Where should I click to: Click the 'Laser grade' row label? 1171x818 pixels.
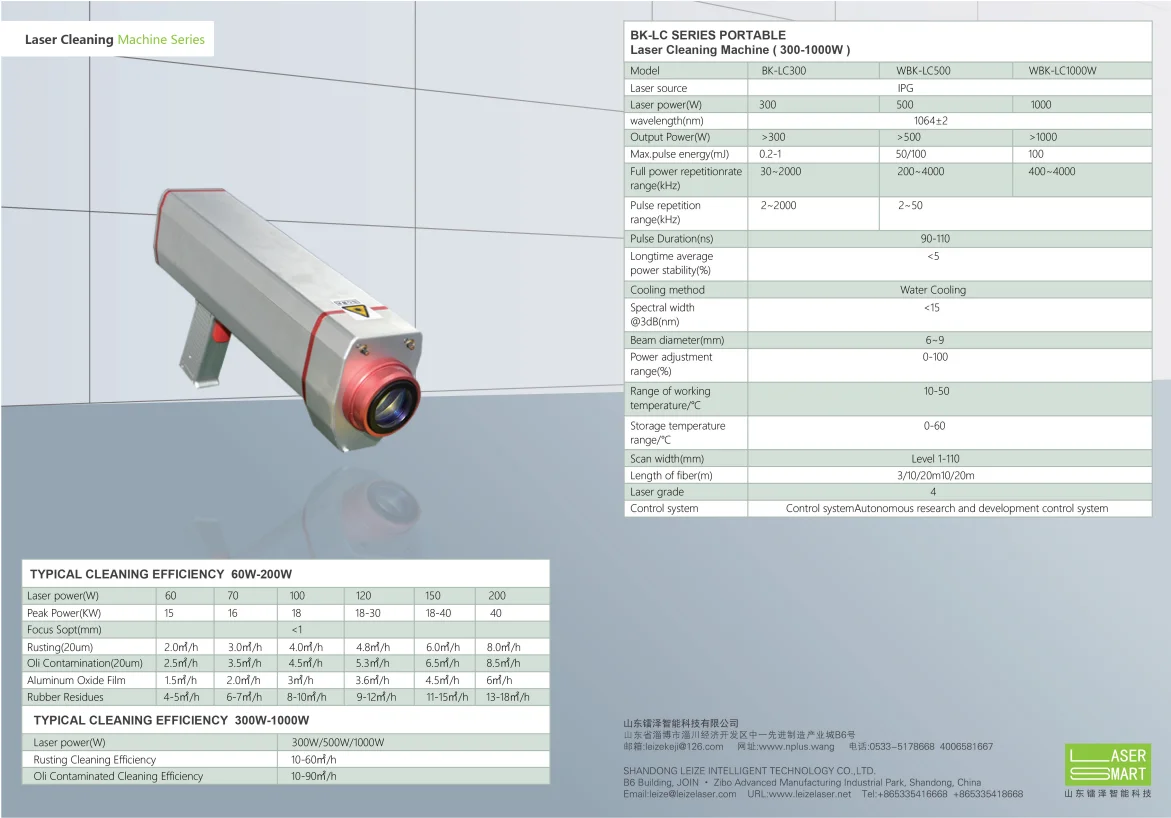656,492
